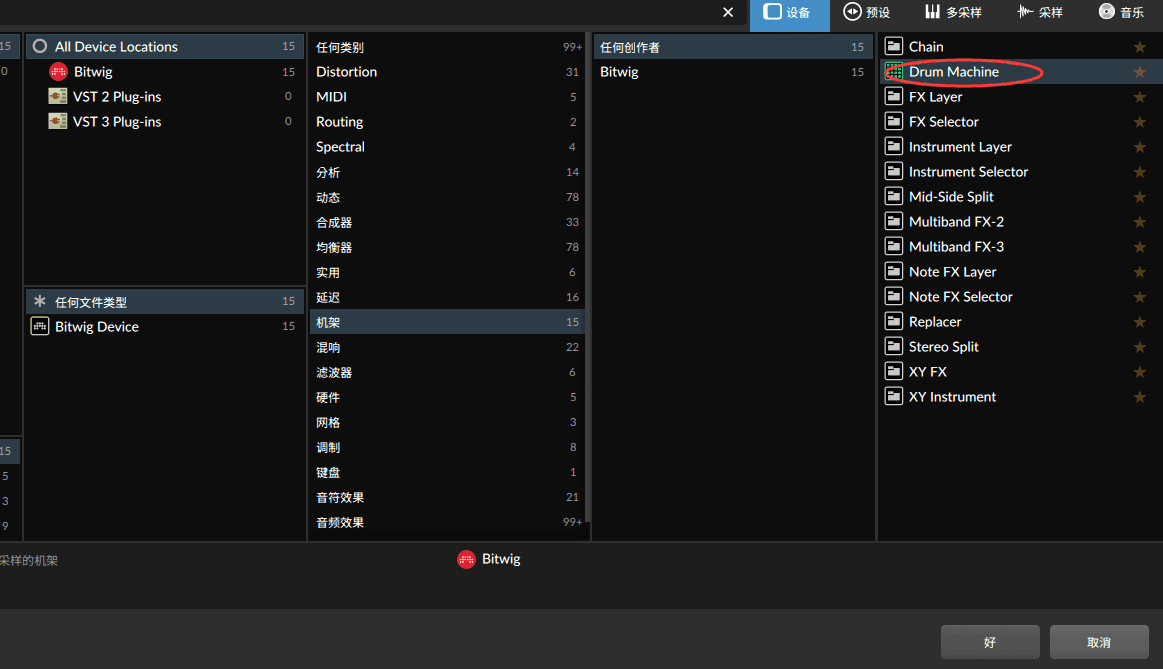
Task: Select the Distortion category
Action: [447, 72]
